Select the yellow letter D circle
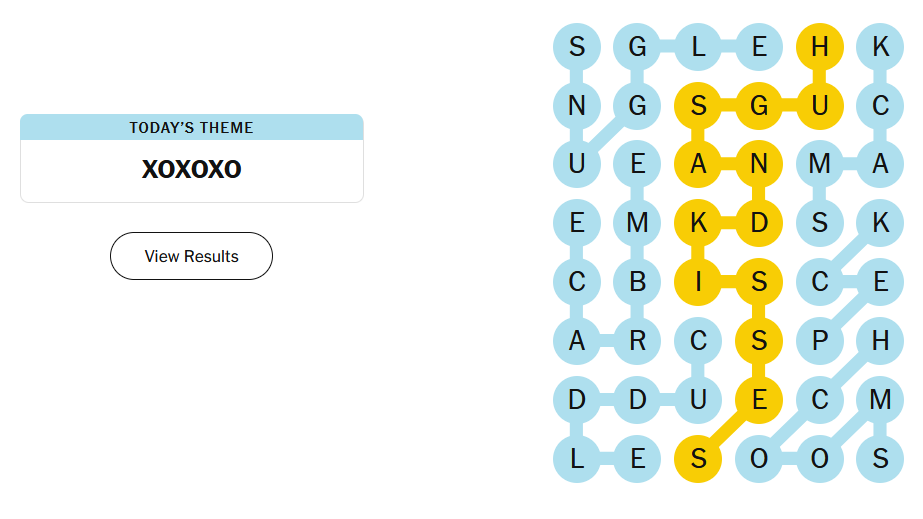923x519 pixels. click(x=759, y=223)
